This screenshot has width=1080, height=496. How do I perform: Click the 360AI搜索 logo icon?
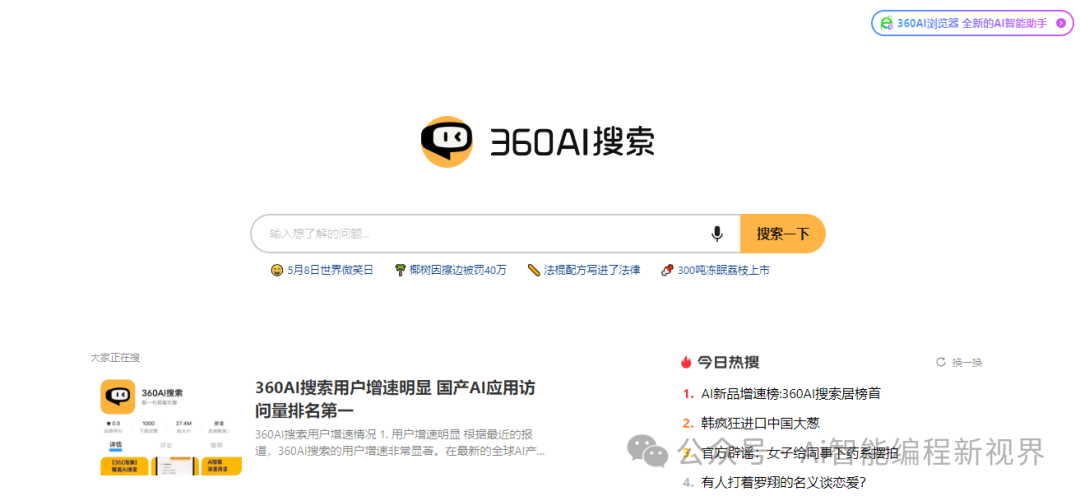[446, 141]
